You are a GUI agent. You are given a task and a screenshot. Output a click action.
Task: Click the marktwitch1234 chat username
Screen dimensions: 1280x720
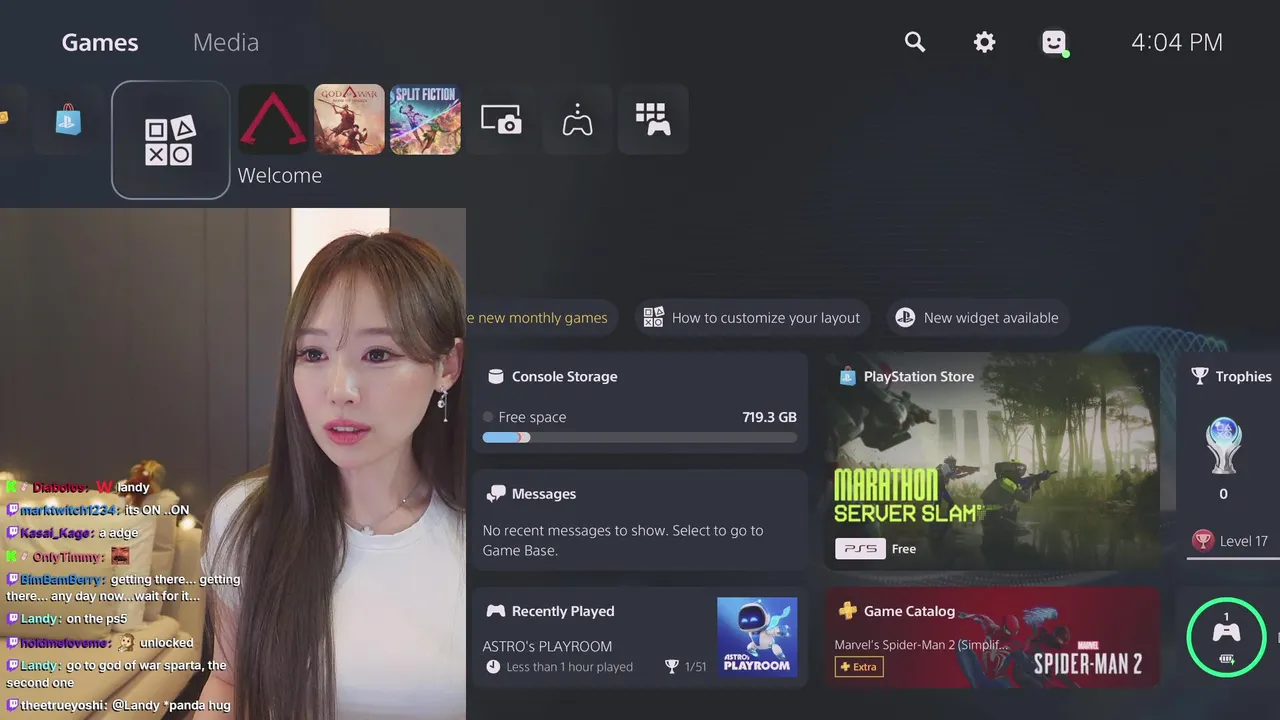pos(68,510)
